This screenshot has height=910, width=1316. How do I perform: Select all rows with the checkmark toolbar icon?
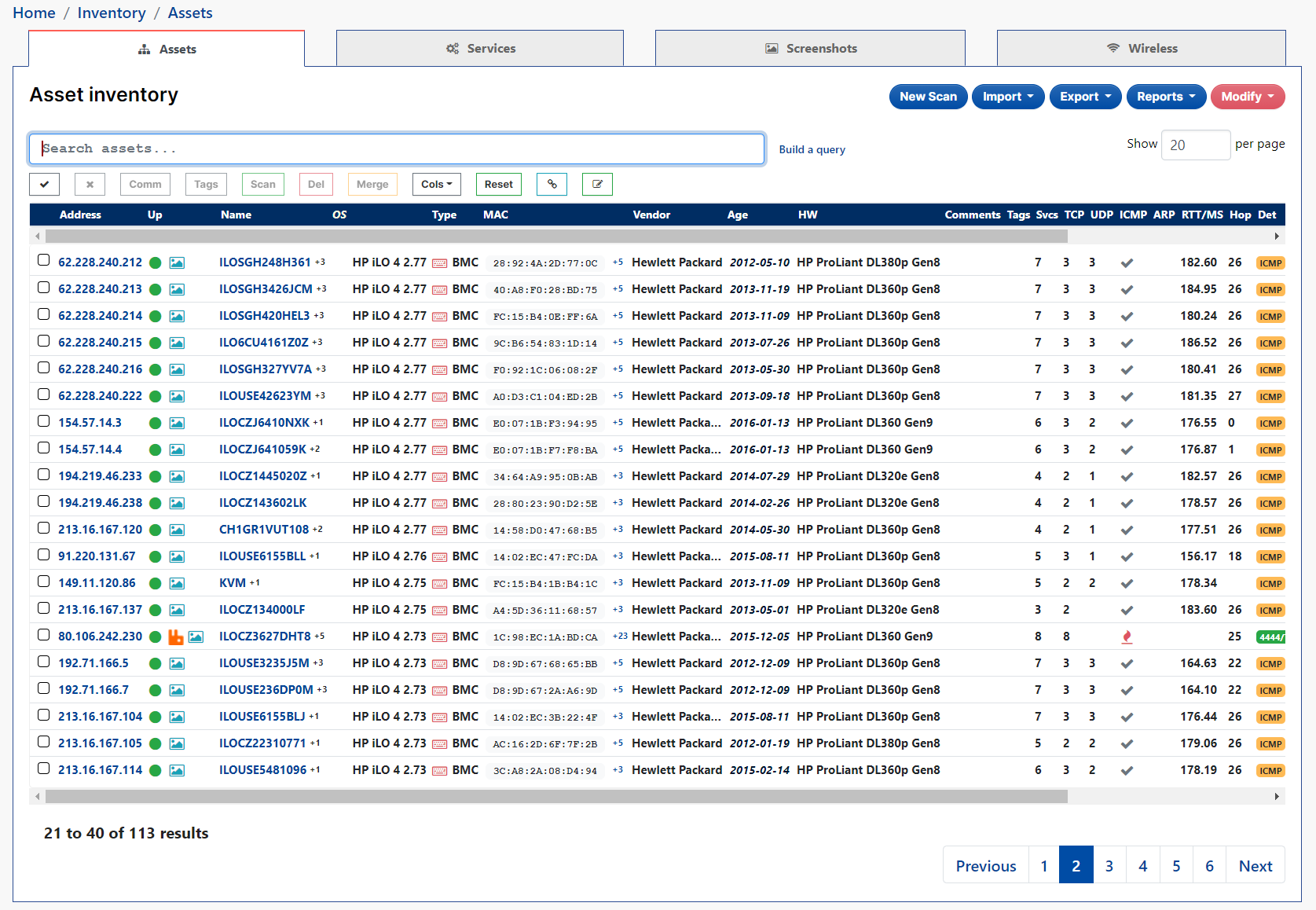[x=44, y=184]
